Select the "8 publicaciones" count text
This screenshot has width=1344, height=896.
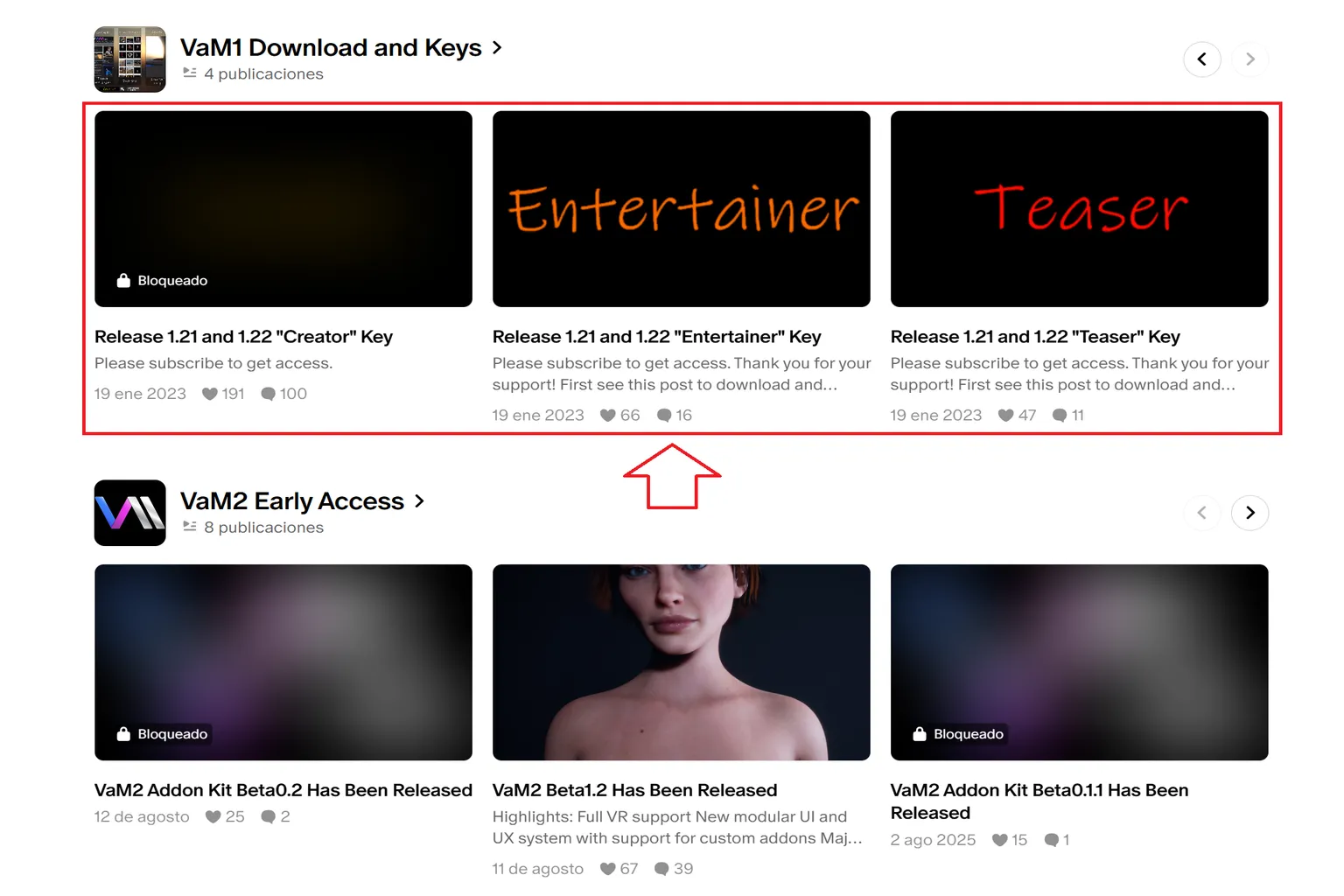[263, 528]
